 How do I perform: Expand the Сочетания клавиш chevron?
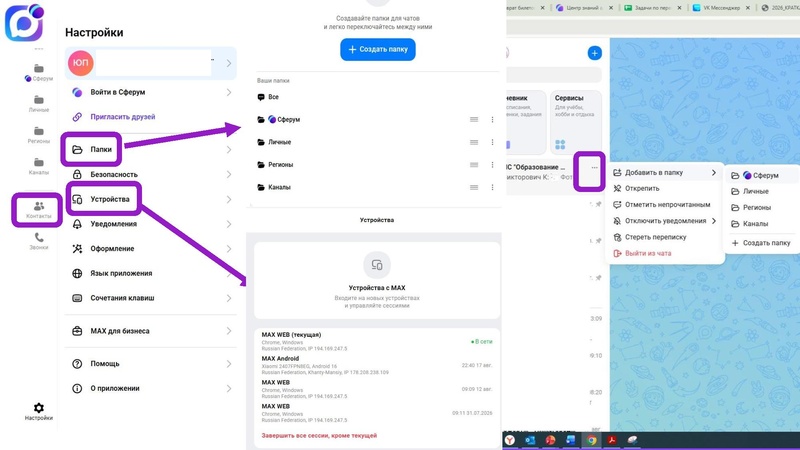click(229, 298)
